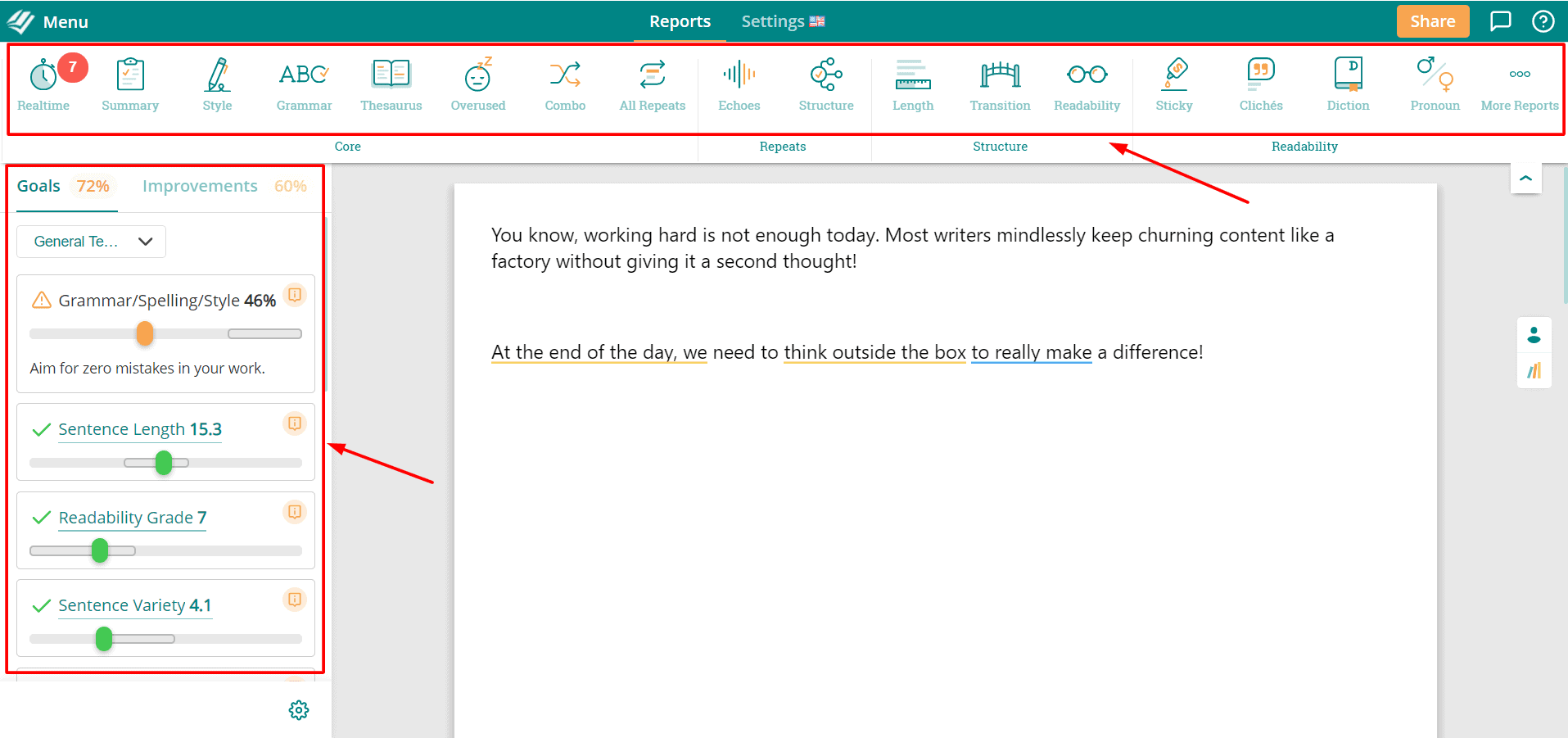The width and height of the screenshot is (1568, 738).
Task: Click the orange Share button
Action: tap(1432, 21)
